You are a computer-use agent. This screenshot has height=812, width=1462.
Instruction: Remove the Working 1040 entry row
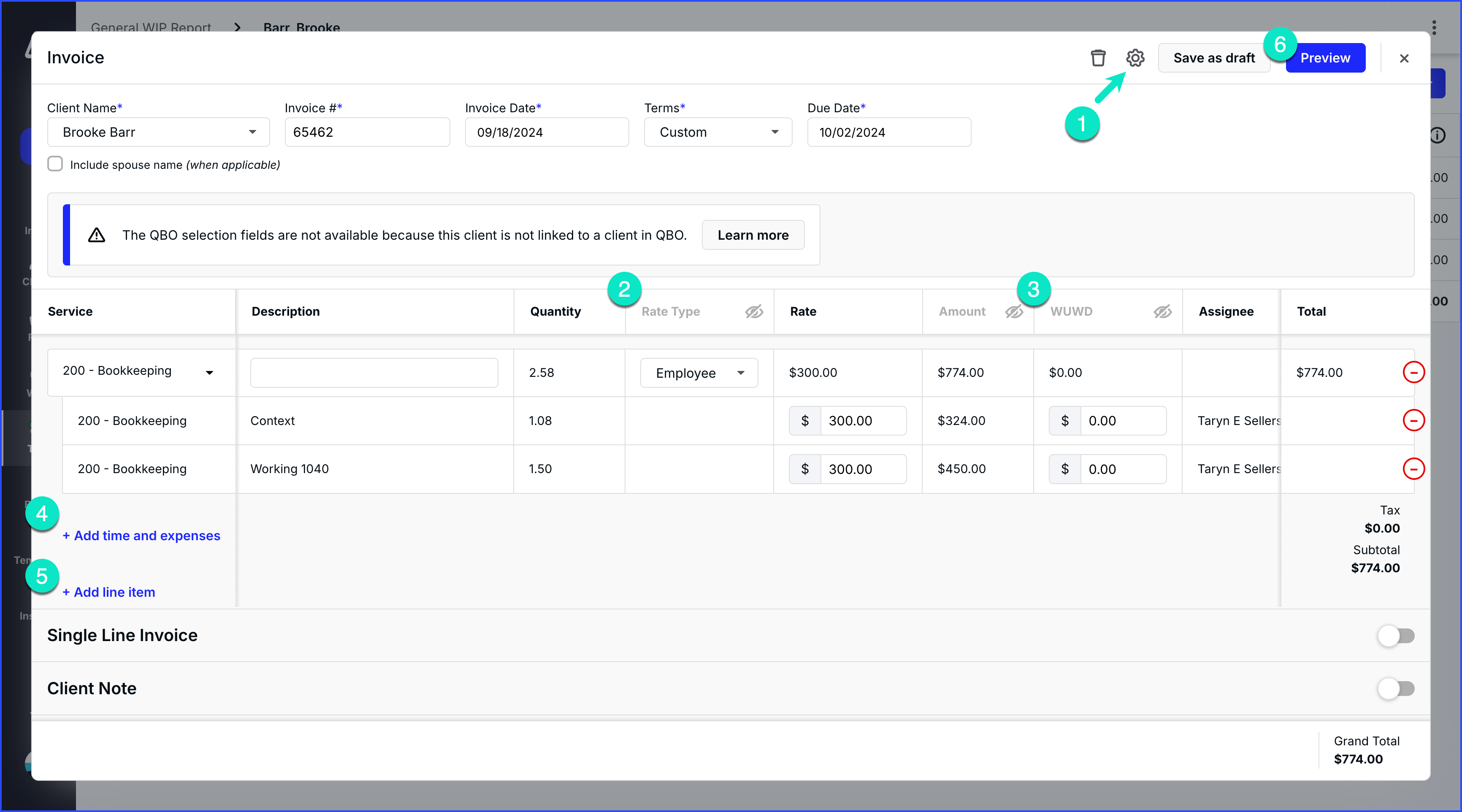pyautogui.click(x=1413, y=469)
